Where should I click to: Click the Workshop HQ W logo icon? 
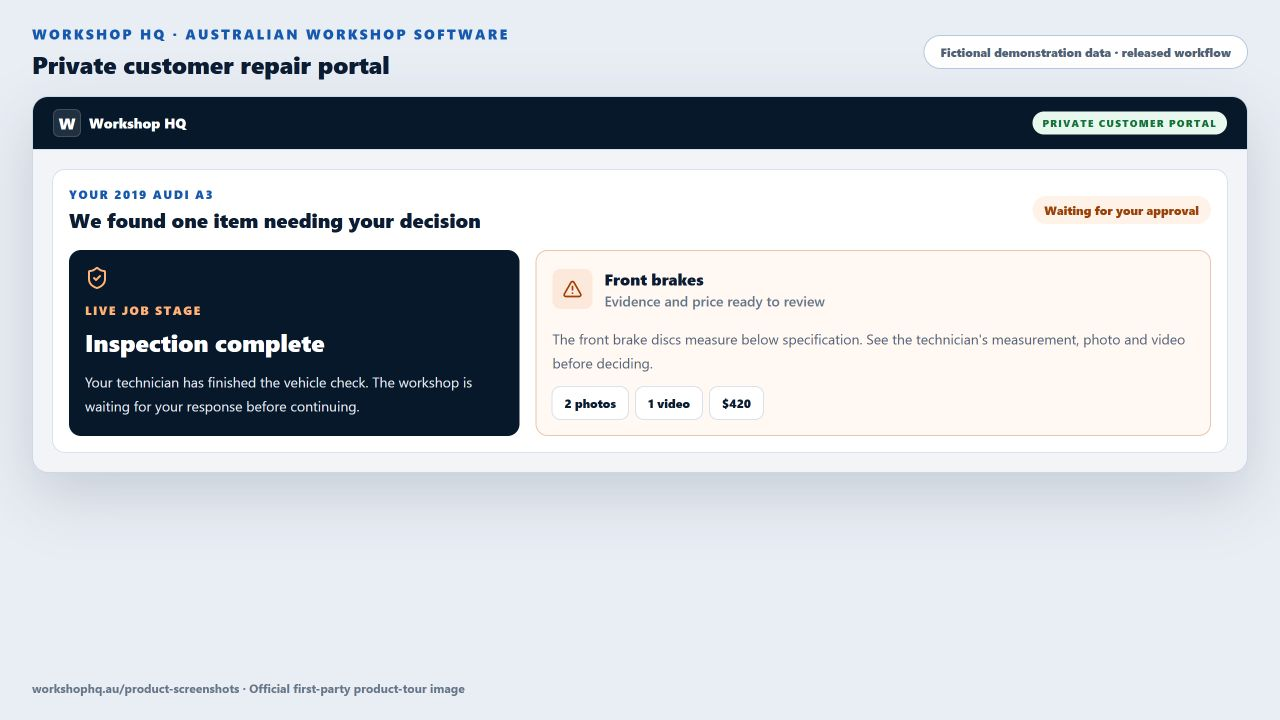(x=67, y=123)
